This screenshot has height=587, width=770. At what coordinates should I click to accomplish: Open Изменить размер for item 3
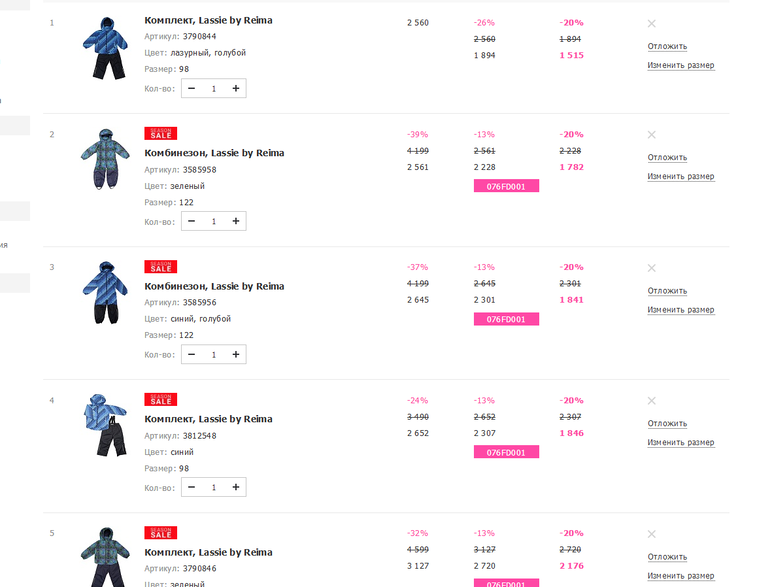[x=680, y=310]
